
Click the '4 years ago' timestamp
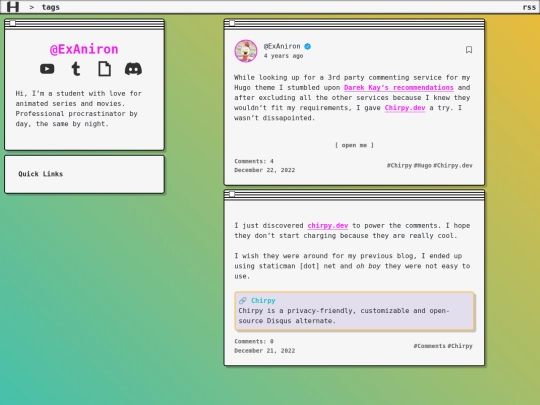click(283, 56)
